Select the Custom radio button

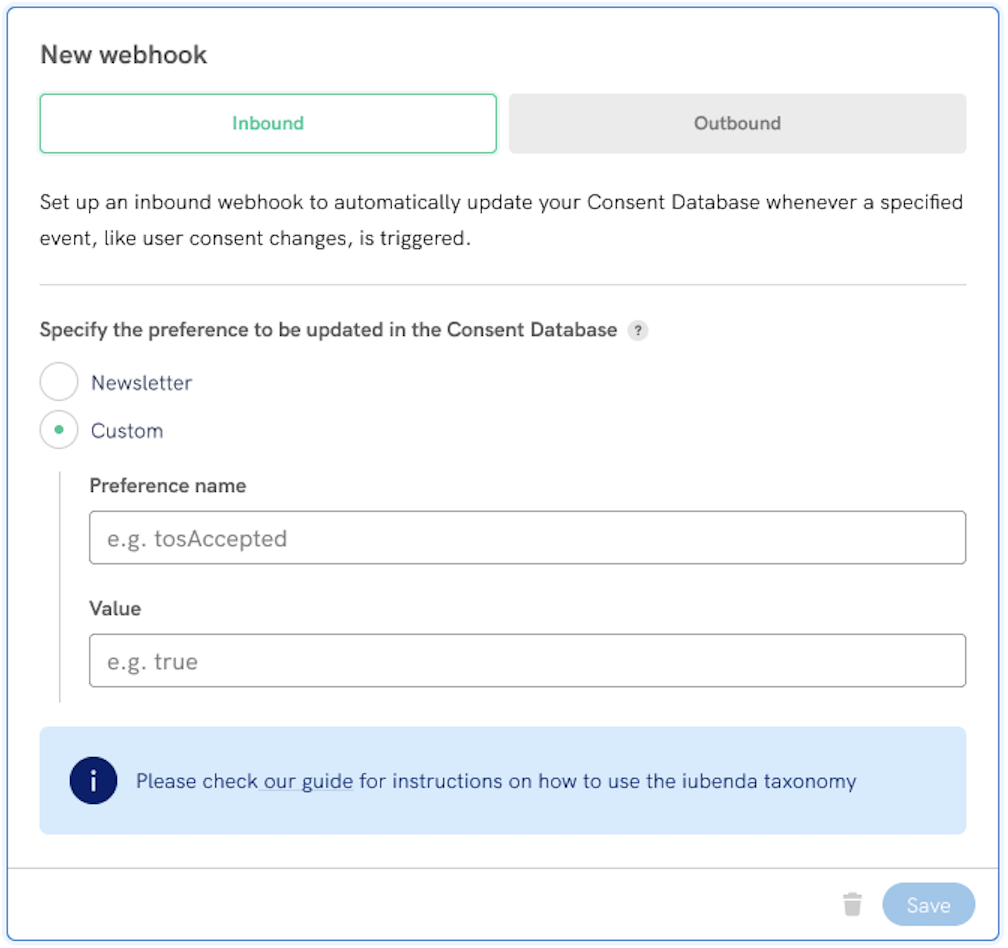(59, 431)
